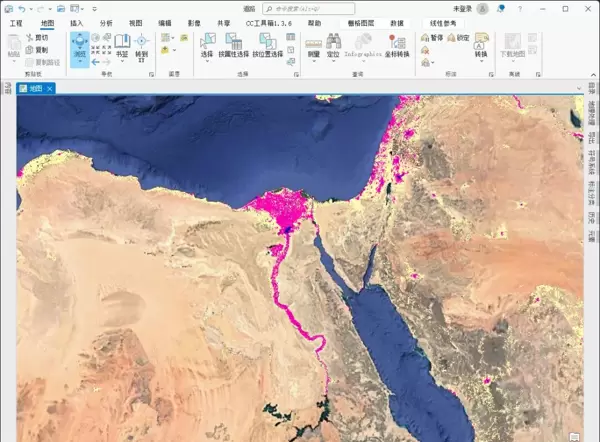Close the 地图 map view tab
This screenshot has width=600, height=442.
(50, 88)
